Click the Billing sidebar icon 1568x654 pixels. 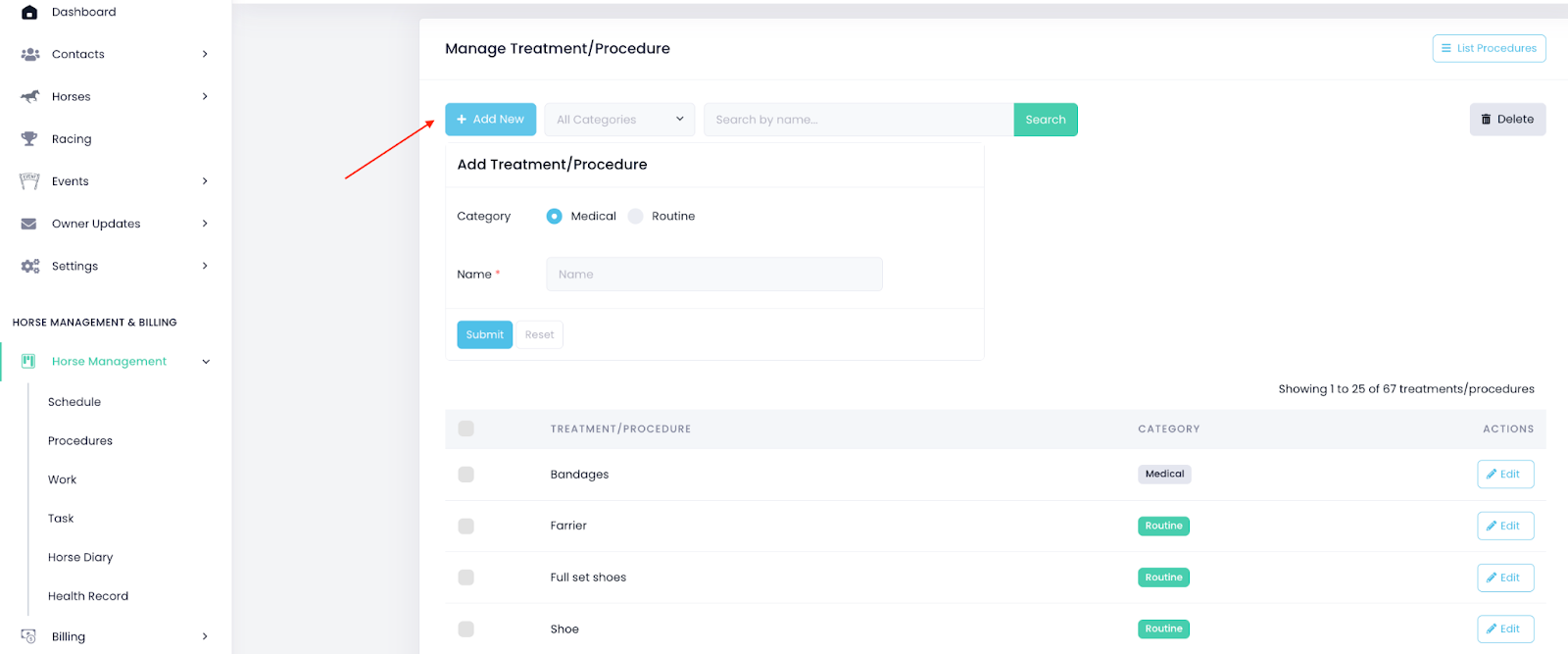point(29,636)
